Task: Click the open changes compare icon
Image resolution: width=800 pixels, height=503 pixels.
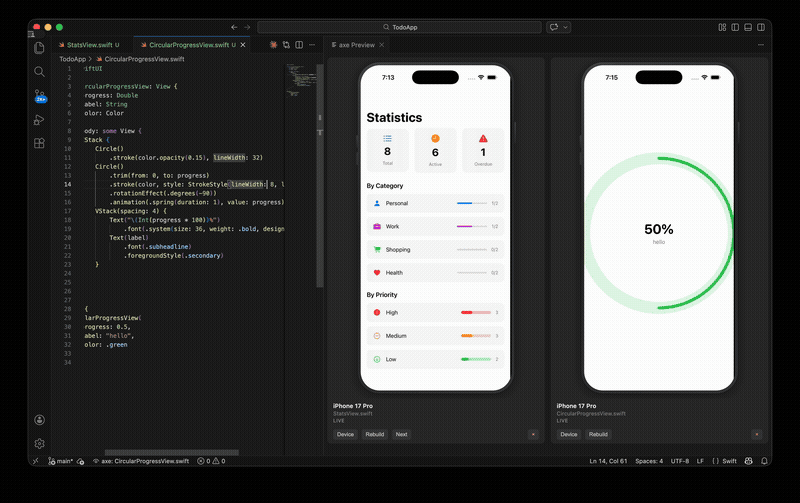Action: (286, 45)
